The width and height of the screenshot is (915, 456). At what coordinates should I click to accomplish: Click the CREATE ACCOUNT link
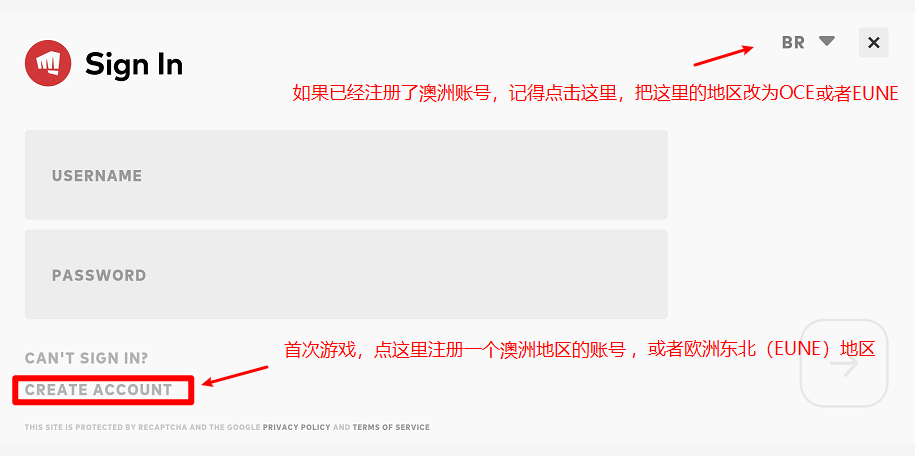point(99,390)
